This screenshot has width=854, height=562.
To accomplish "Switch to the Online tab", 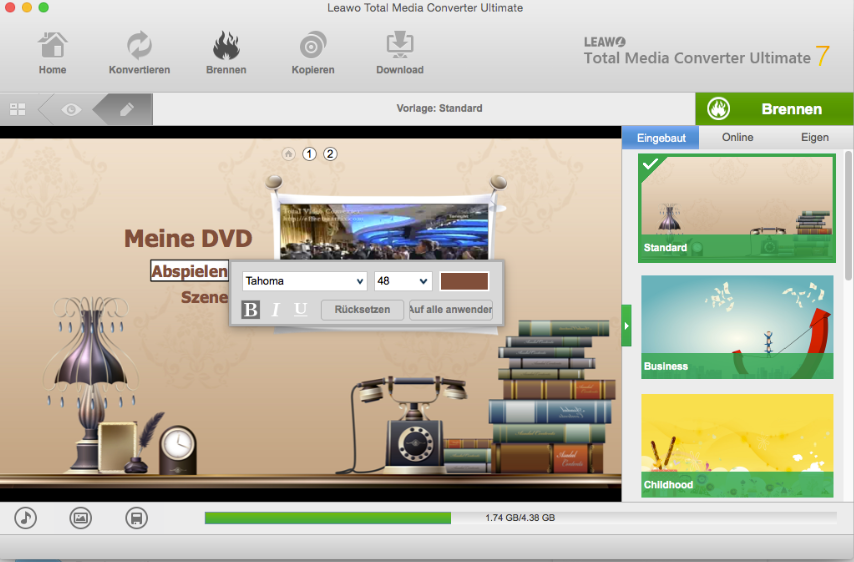I will coord(737,138).
